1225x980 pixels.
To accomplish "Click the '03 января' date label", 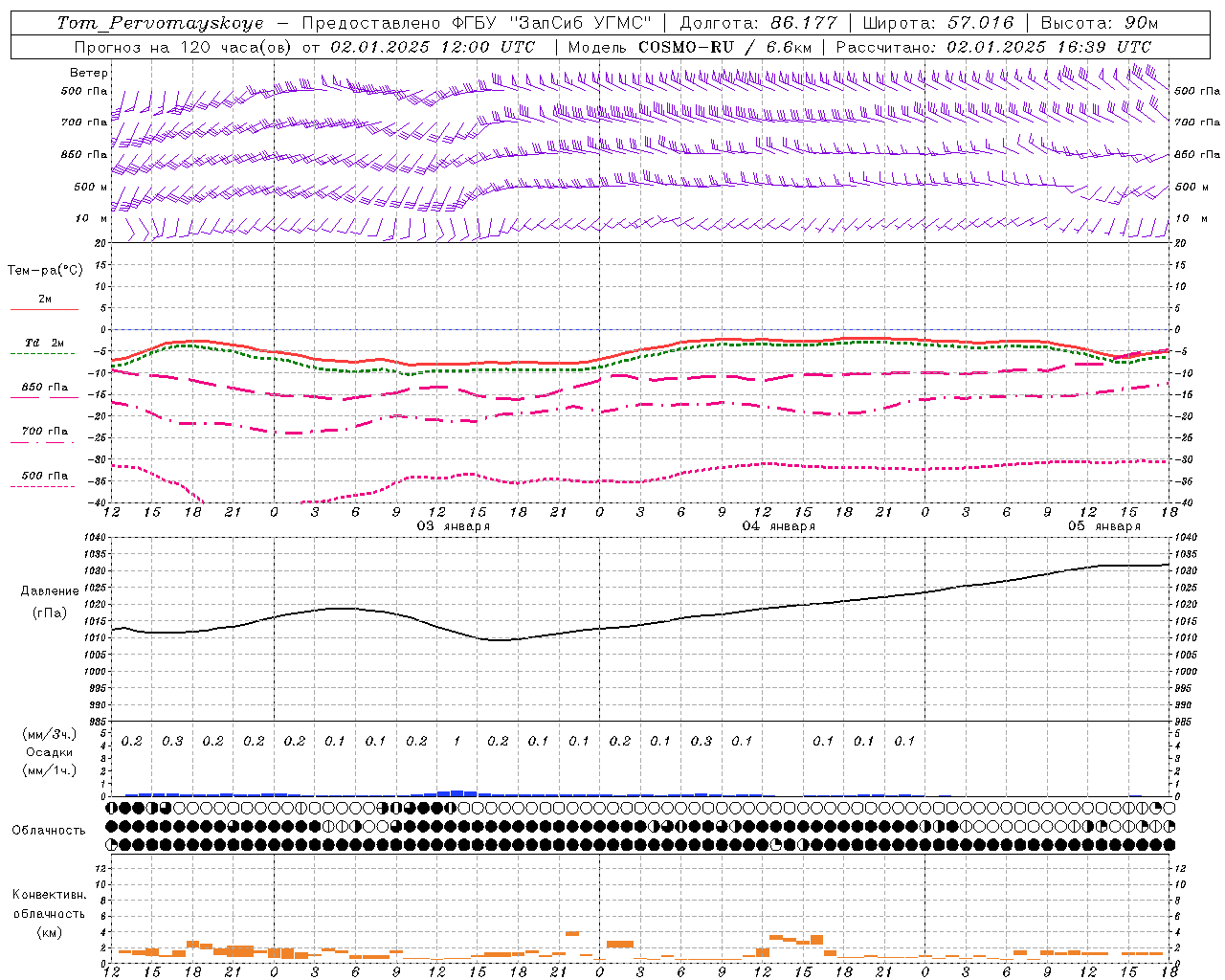I will [x=453, y=526].
